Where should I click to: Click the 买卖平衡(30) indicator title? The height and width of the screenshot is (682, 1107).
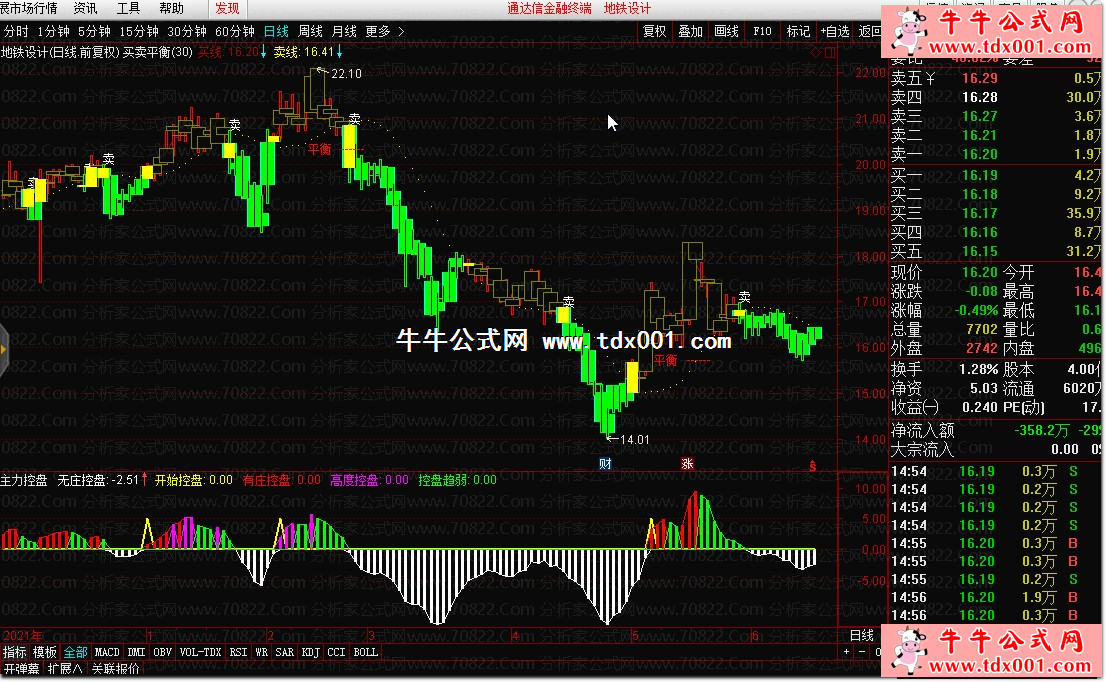pyautogui.click(x=157, y=52)
